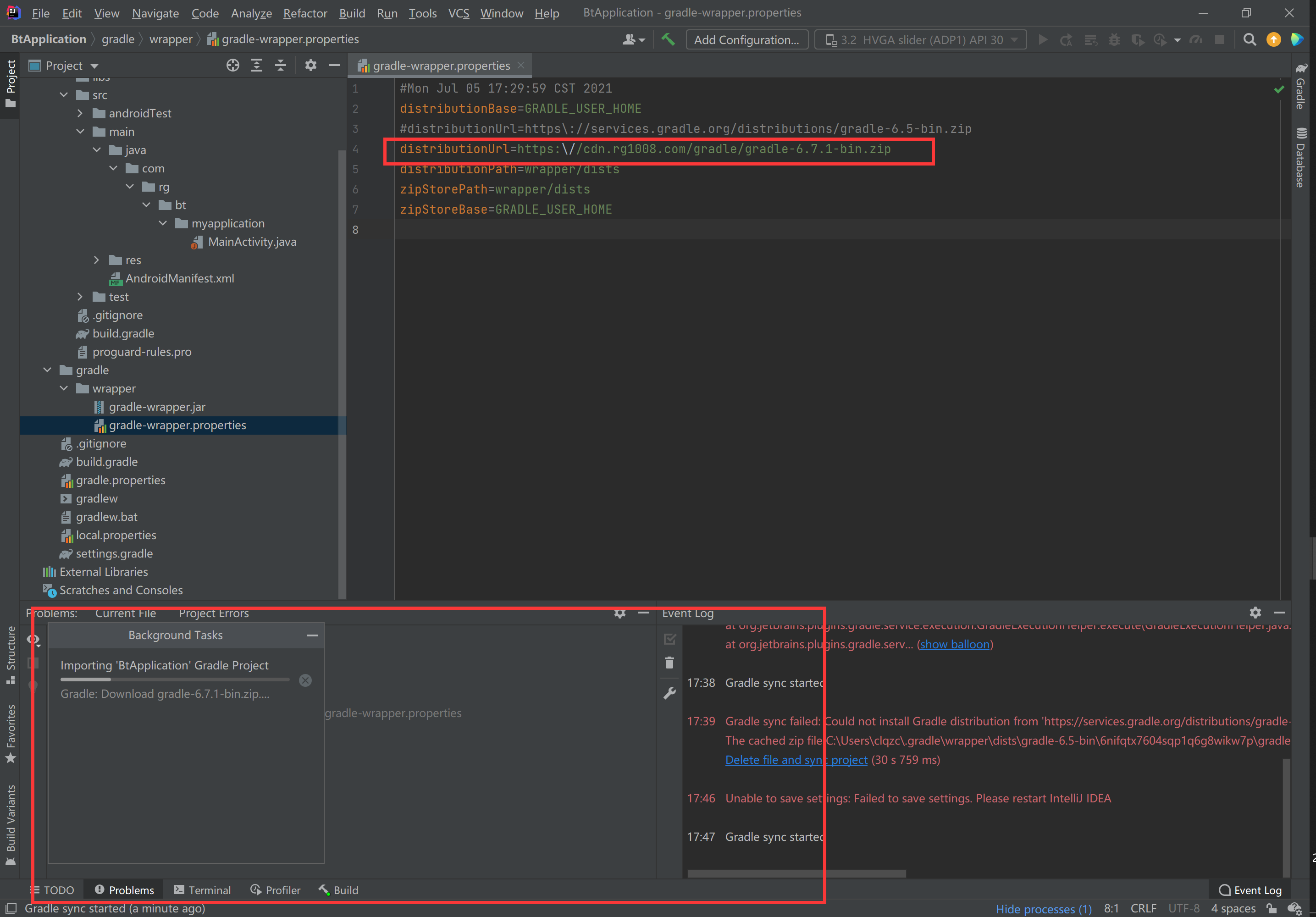Screen dimensions: 1316x917
Task: Toggle the Event Log tool window button
Action: (x=1250, y=890)
